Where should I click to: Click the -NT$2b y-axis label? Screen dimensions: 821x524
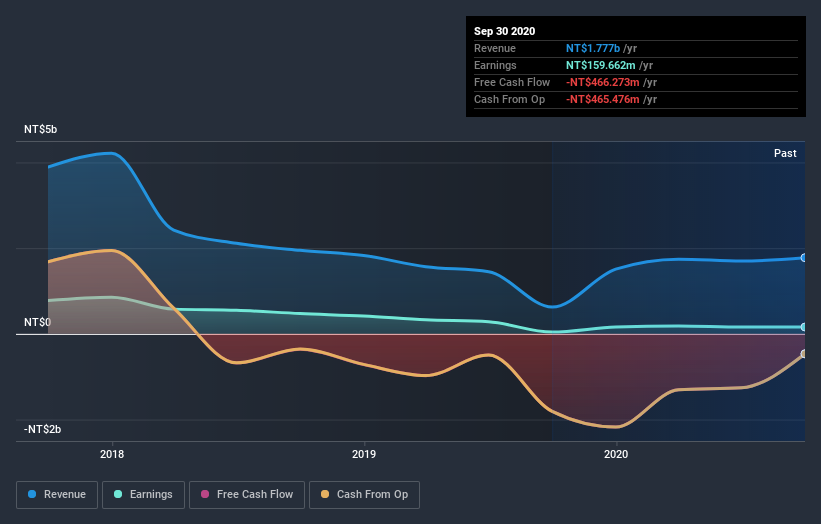[42, 429]
